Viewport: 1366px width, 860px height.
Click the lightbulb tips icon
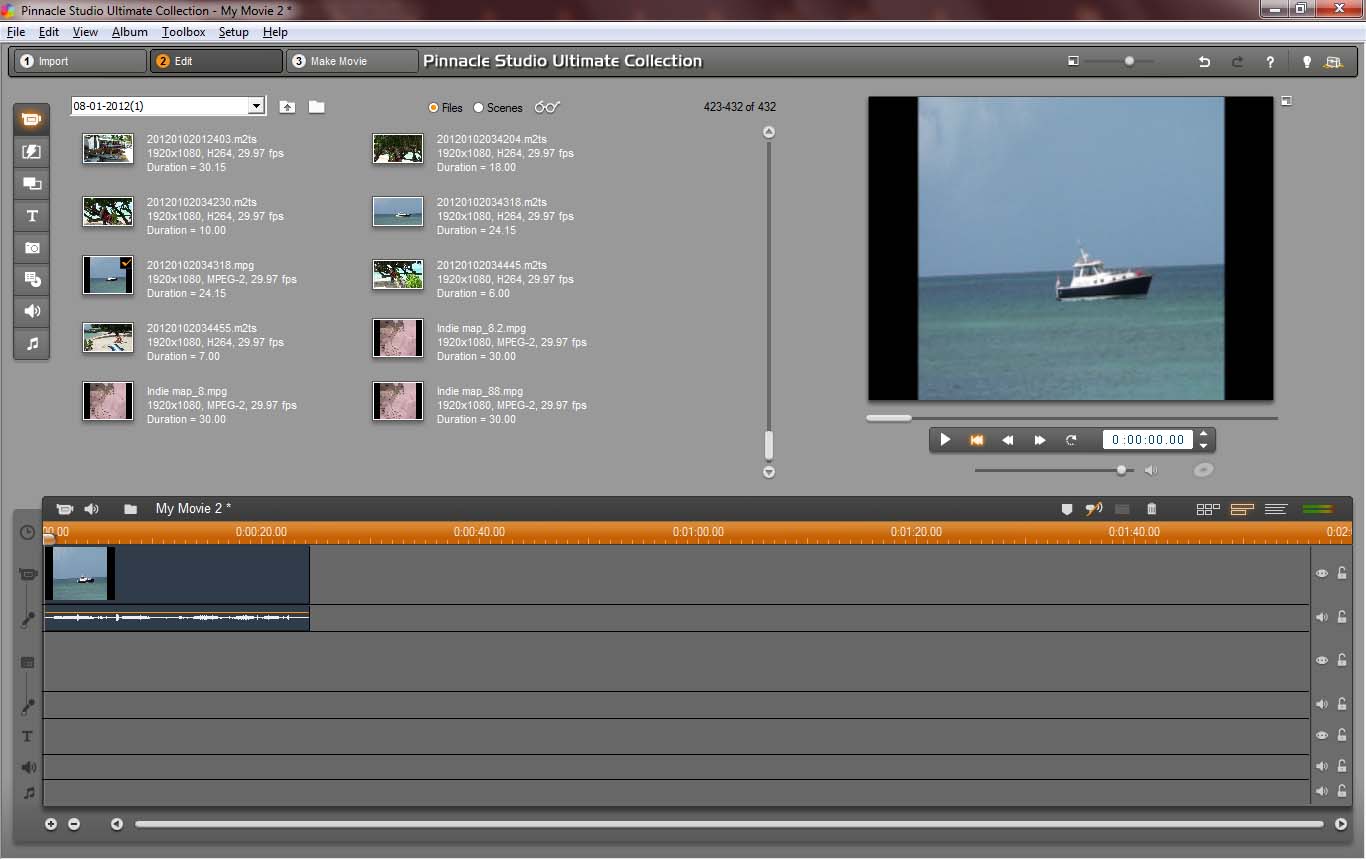[1306, 62]
